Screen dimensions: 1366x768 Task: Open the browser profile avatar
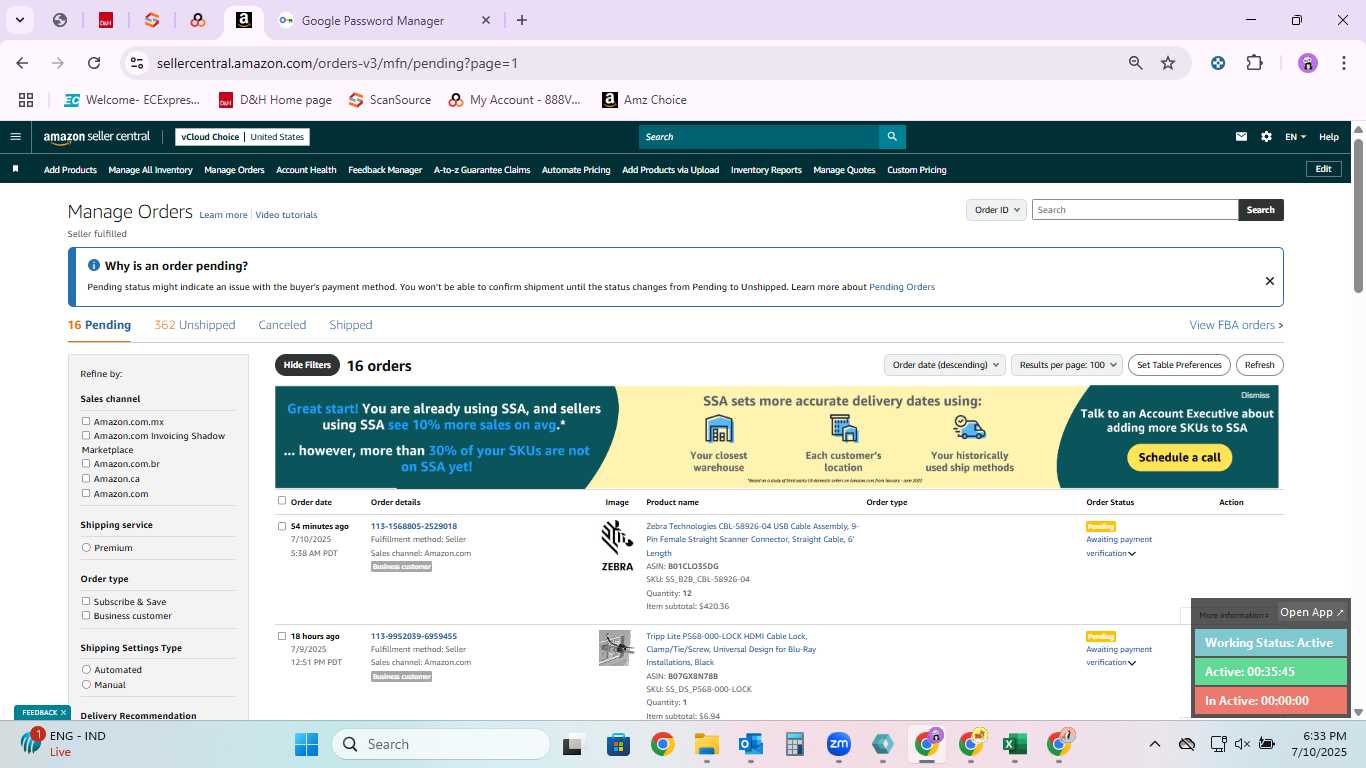click(1308, 63)
